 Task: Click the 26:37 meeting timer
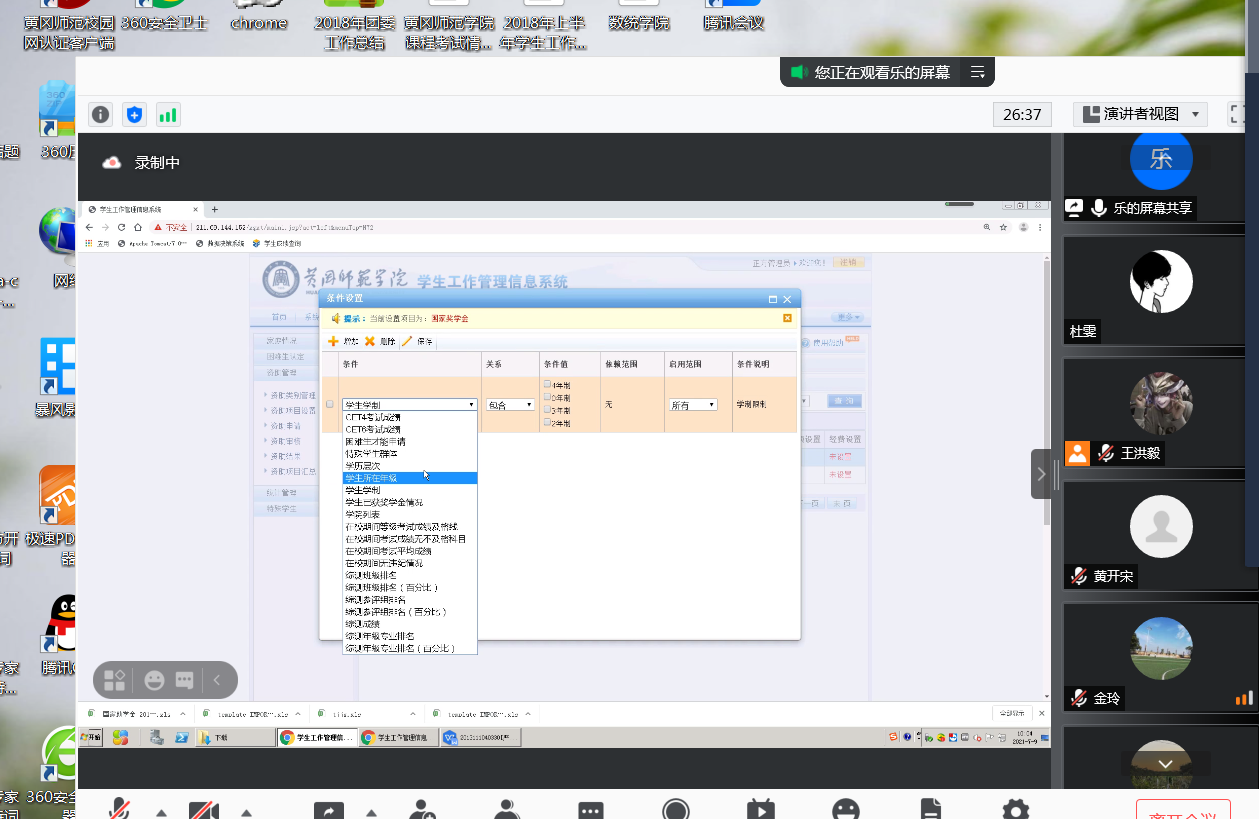[1022, 114]
